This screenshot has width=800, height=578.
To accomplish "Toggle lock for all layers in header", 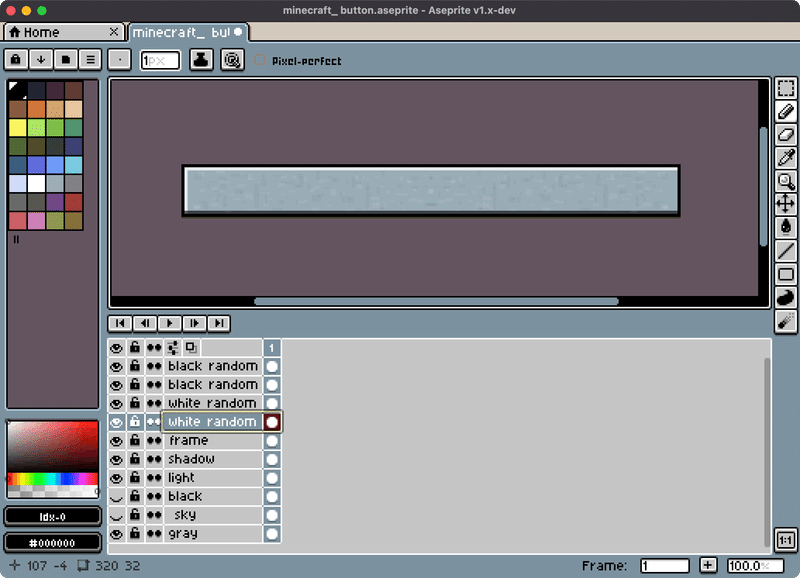I will pos(135,348).
